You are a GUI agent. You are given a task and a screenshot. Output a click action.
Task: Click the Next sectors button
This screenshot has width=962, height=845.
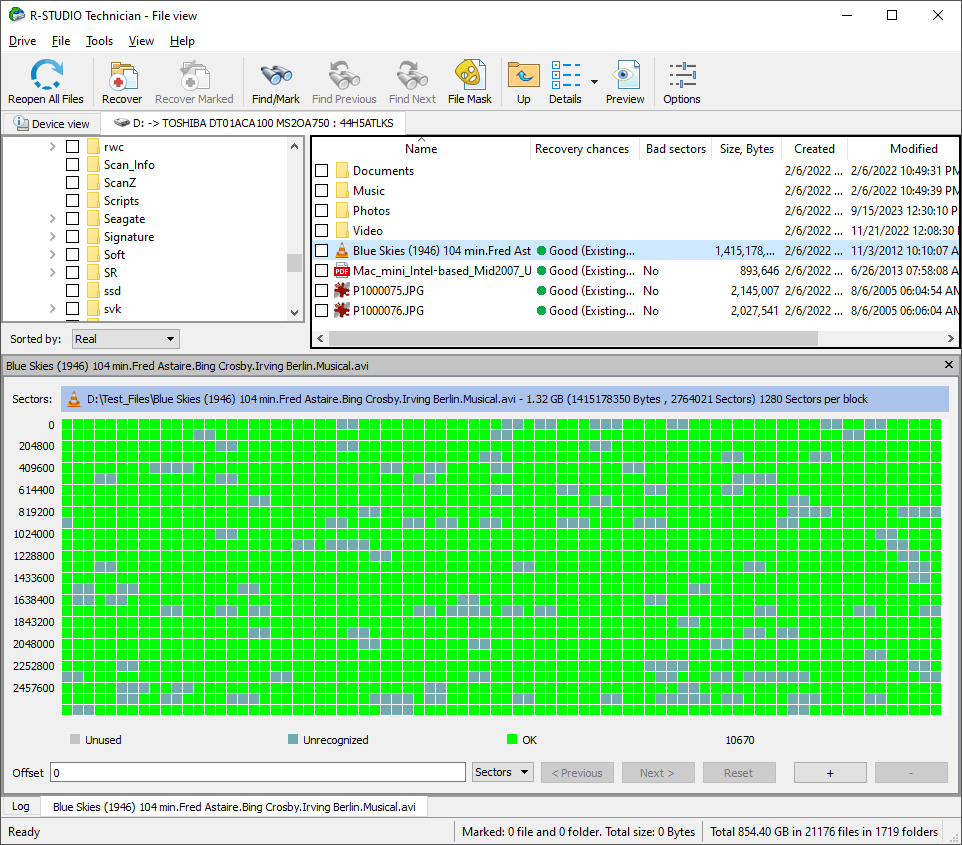point(658,773)
